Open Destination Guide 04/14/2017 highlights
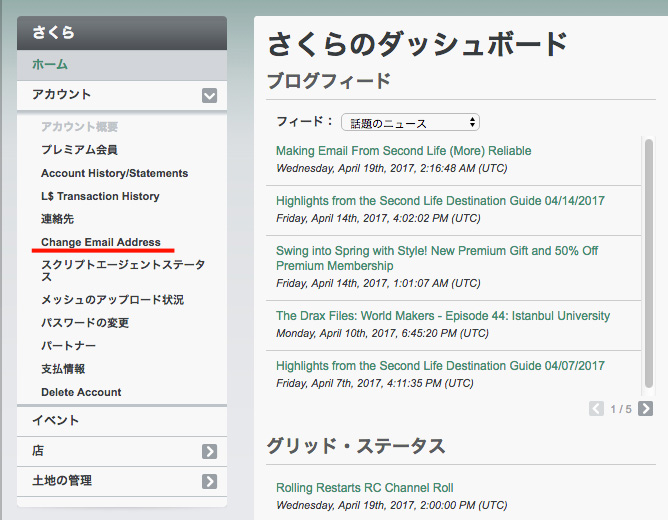This screenshot has height=520, width=668. [x=440, y=201]
